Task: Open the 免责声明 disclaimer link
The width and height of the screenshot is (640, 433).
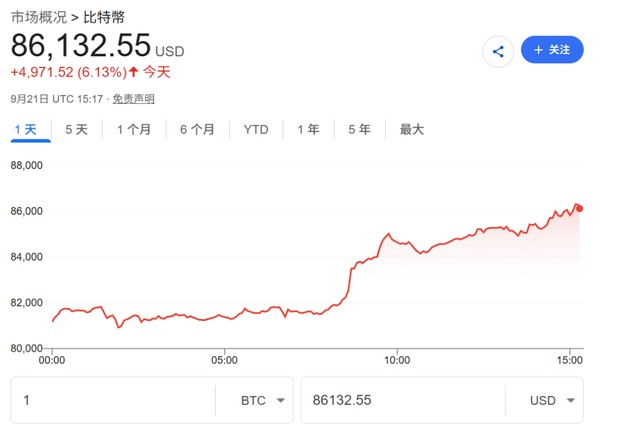Action: (133, 99)
